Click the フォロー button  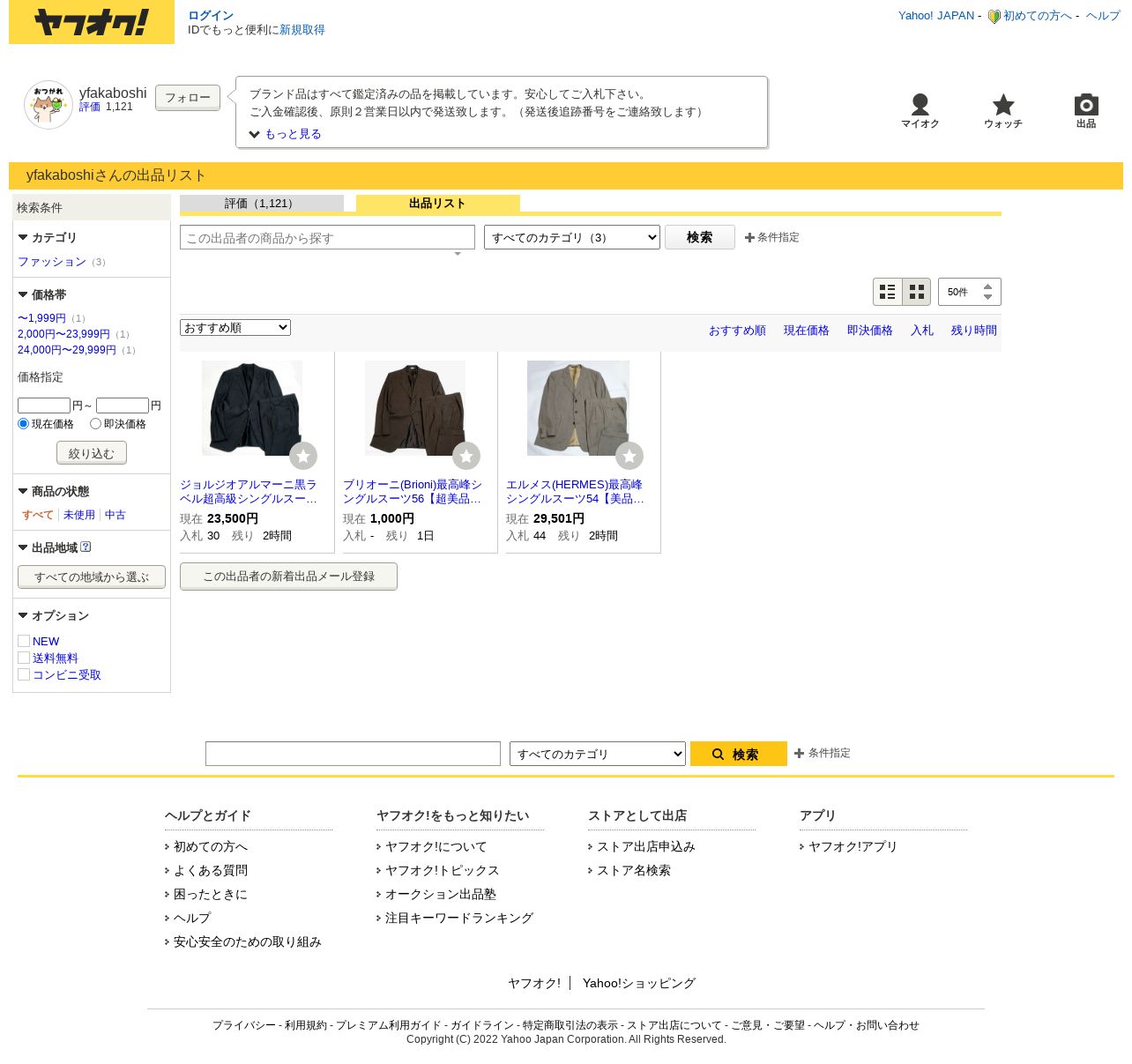(188, 98)
